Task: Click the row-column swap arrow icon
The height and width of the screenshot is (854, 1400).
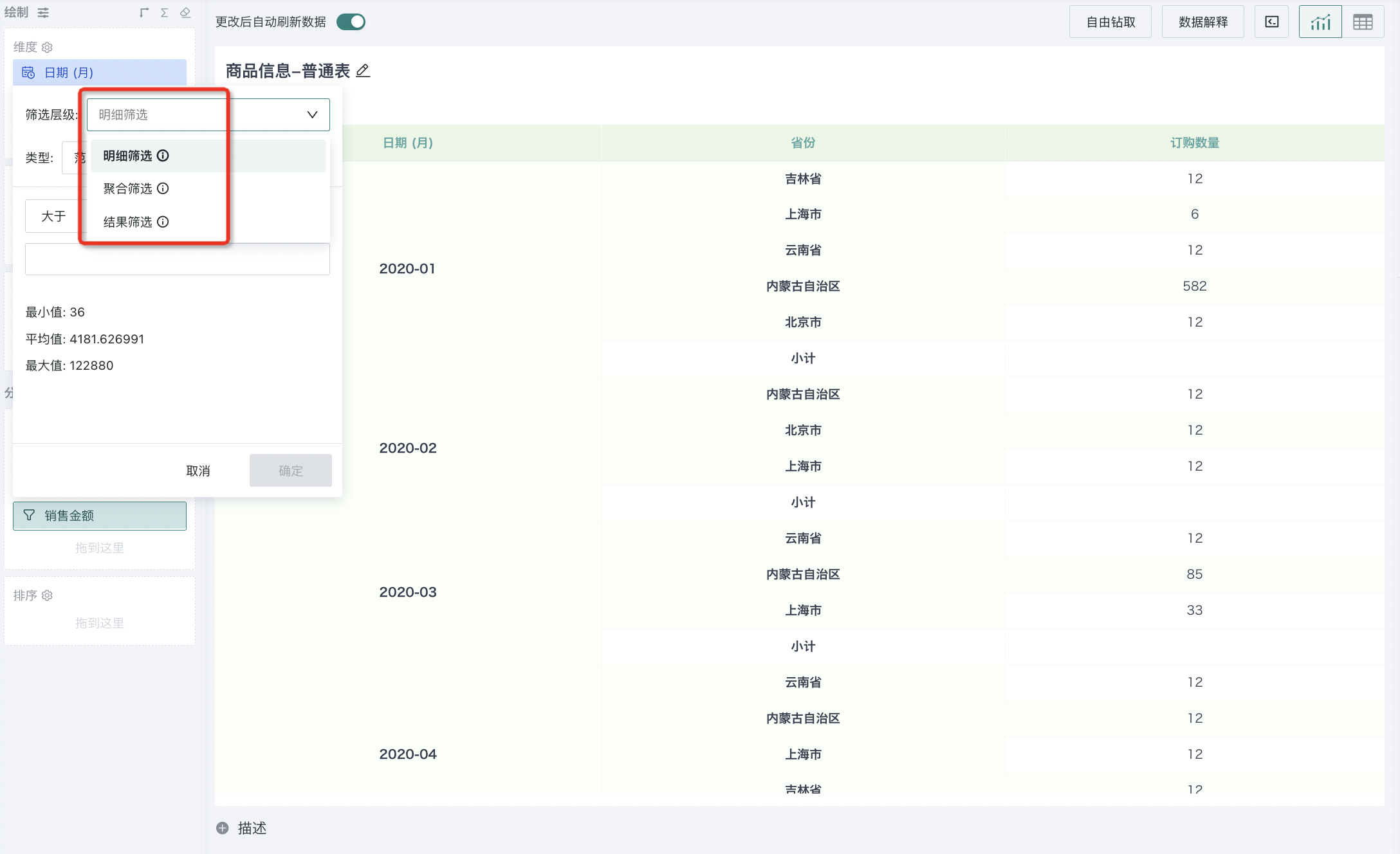Action: coord(144,13)
